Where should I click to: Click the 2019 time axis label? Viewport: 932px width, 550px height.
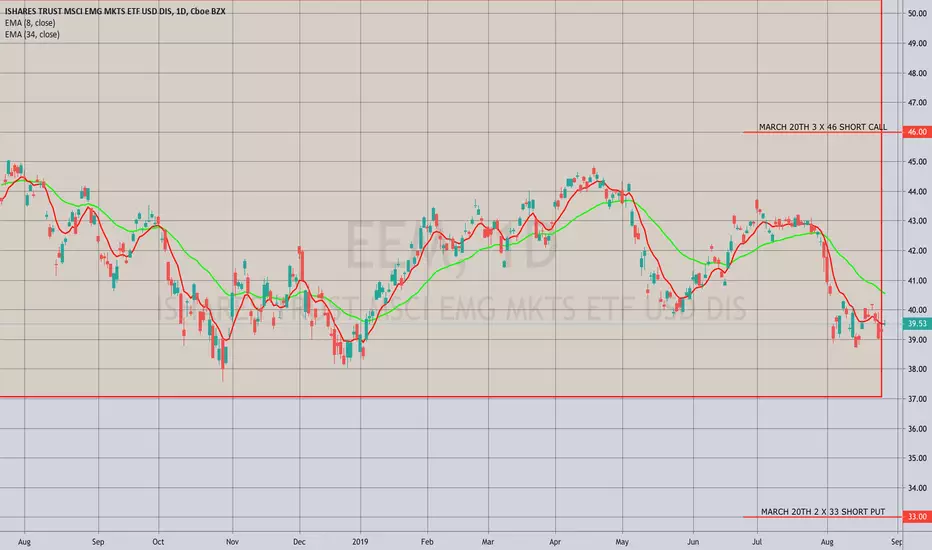(x=360, y=542)
